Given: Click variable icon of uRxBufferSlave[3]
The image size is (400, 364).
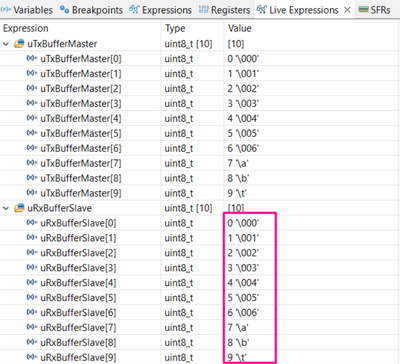Looking at the screenshot, I should 31,268.
